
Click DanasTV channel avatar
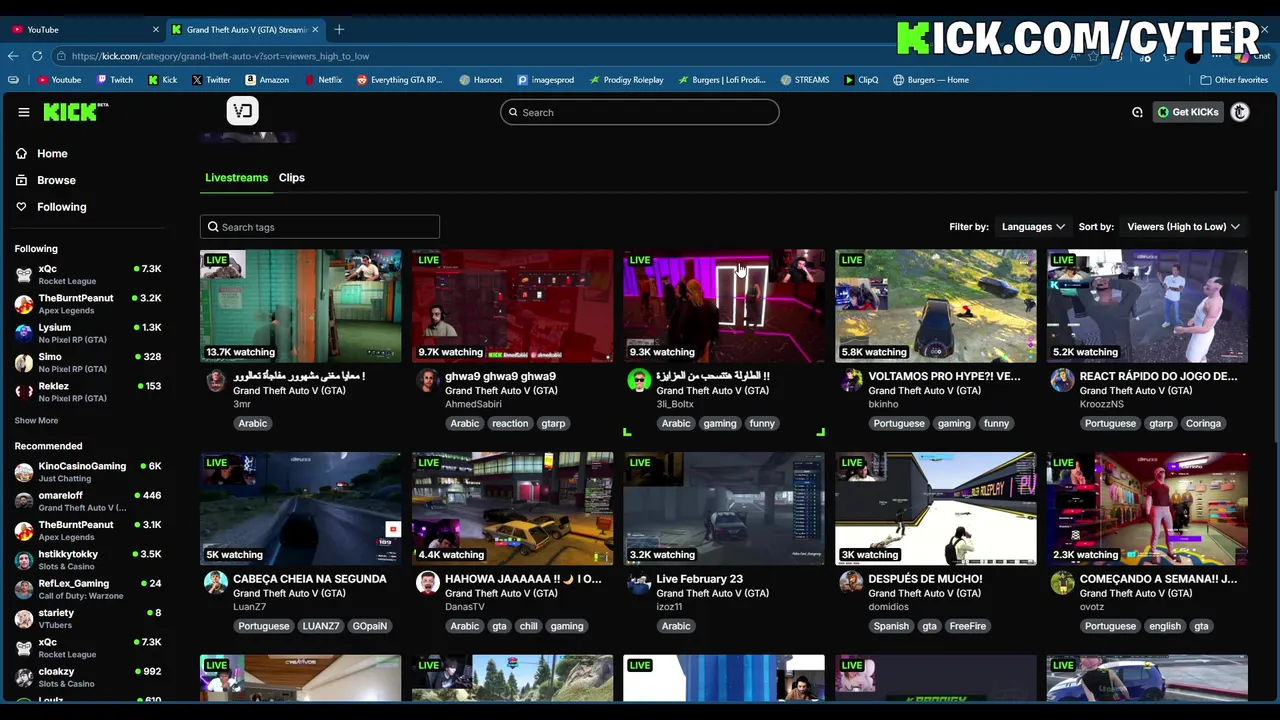(x=427, y=583)
